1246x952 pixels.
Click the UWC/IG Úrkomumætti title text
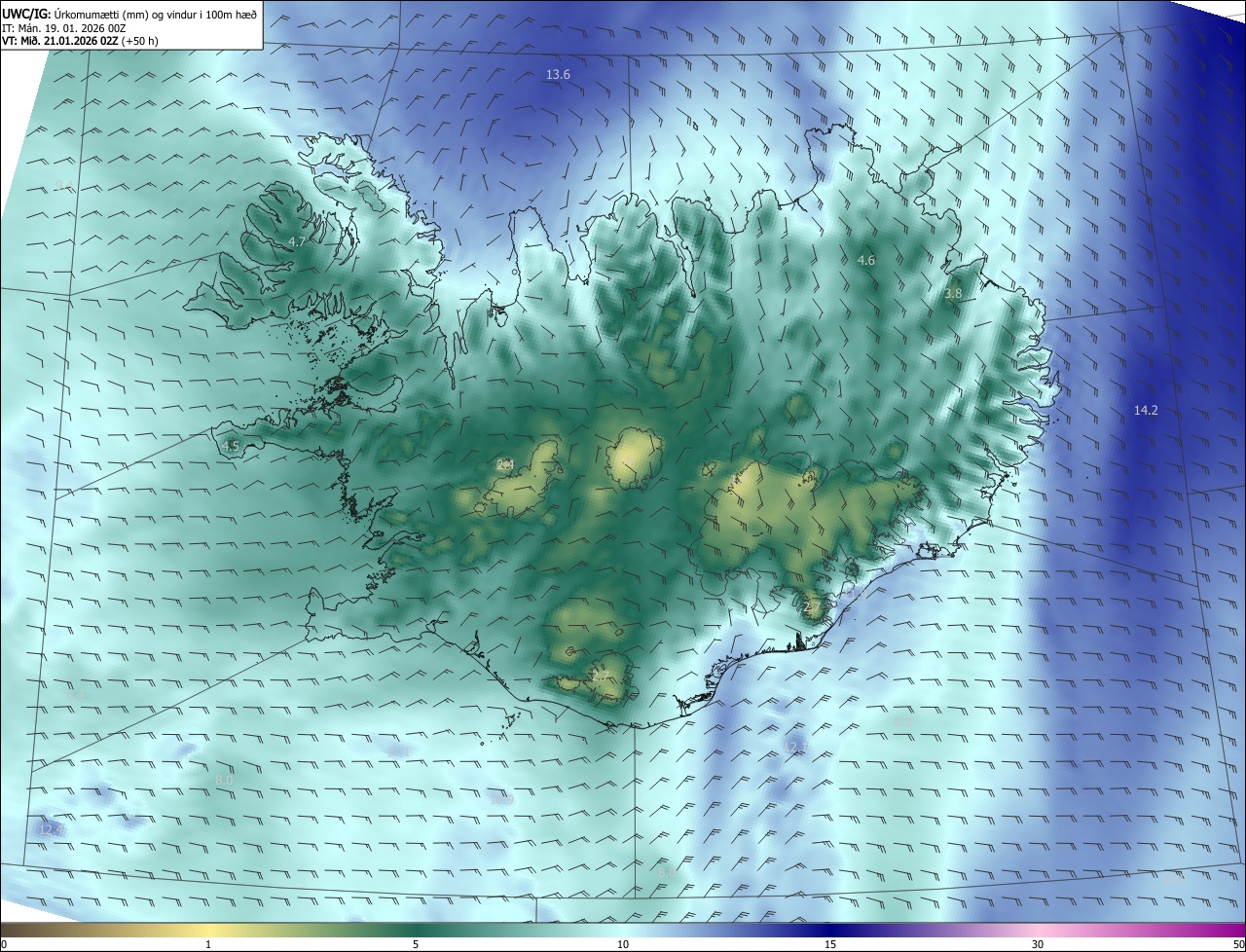coord(129,14)
